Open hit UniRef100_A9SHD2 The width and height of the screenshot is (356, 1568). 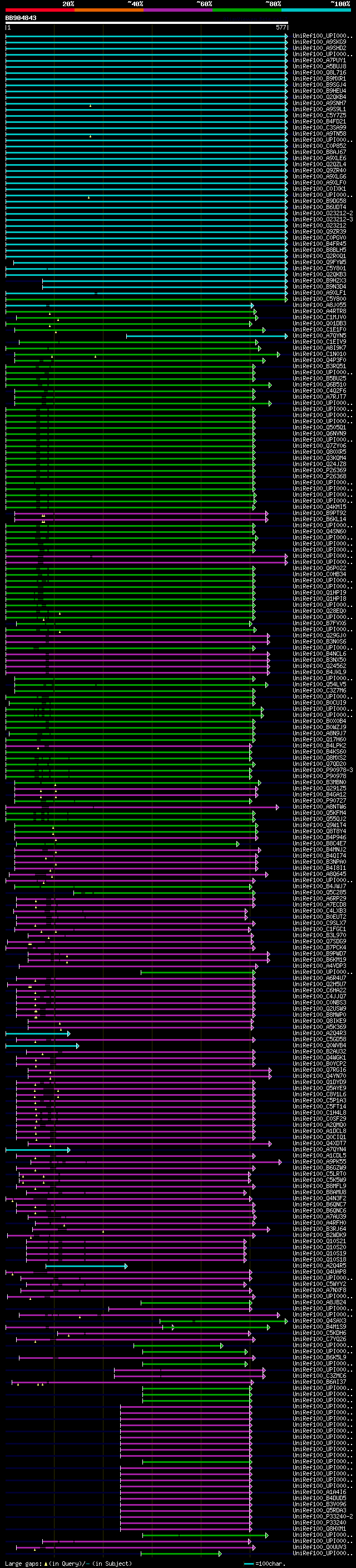pos(319,48)
